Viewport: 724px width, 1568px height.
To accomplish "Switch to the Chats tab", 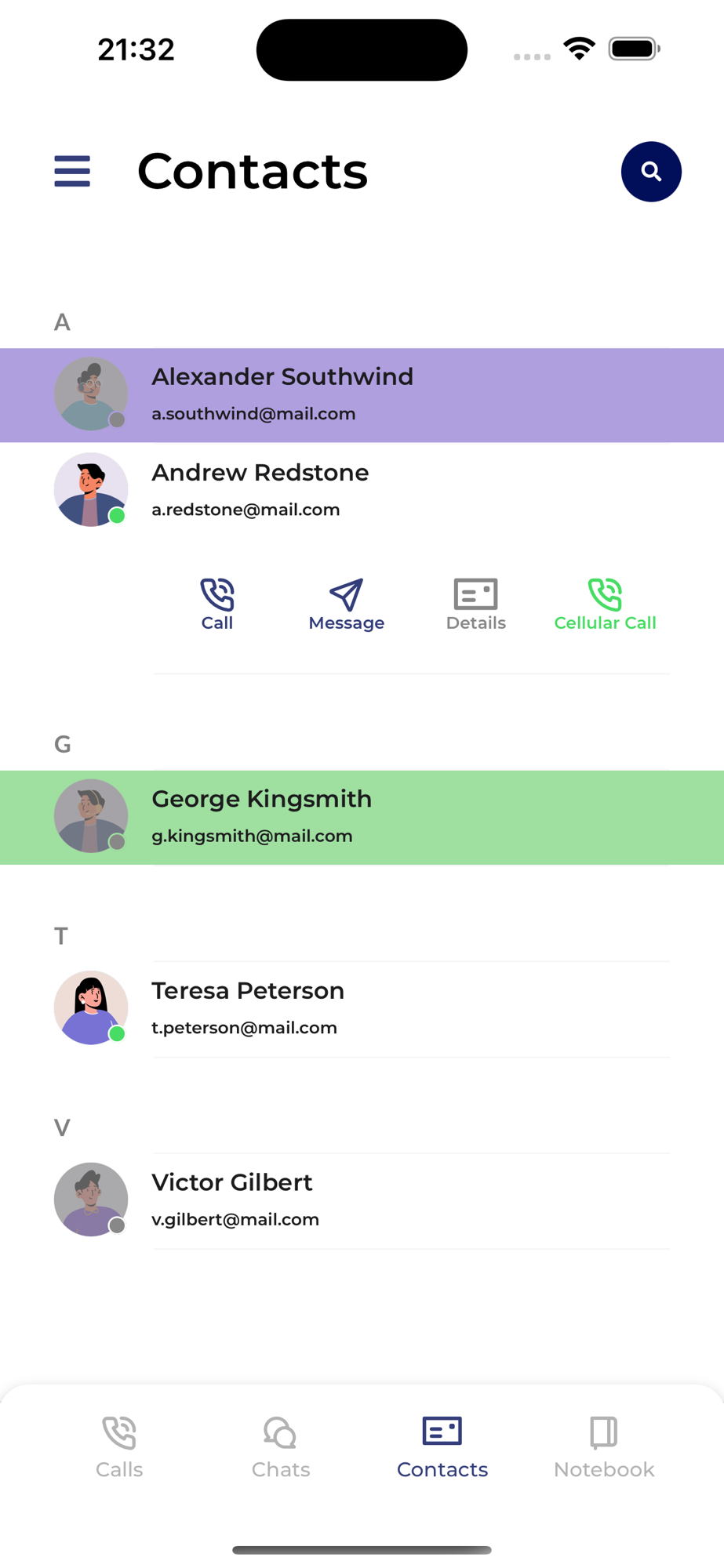I will point(281,1447).
